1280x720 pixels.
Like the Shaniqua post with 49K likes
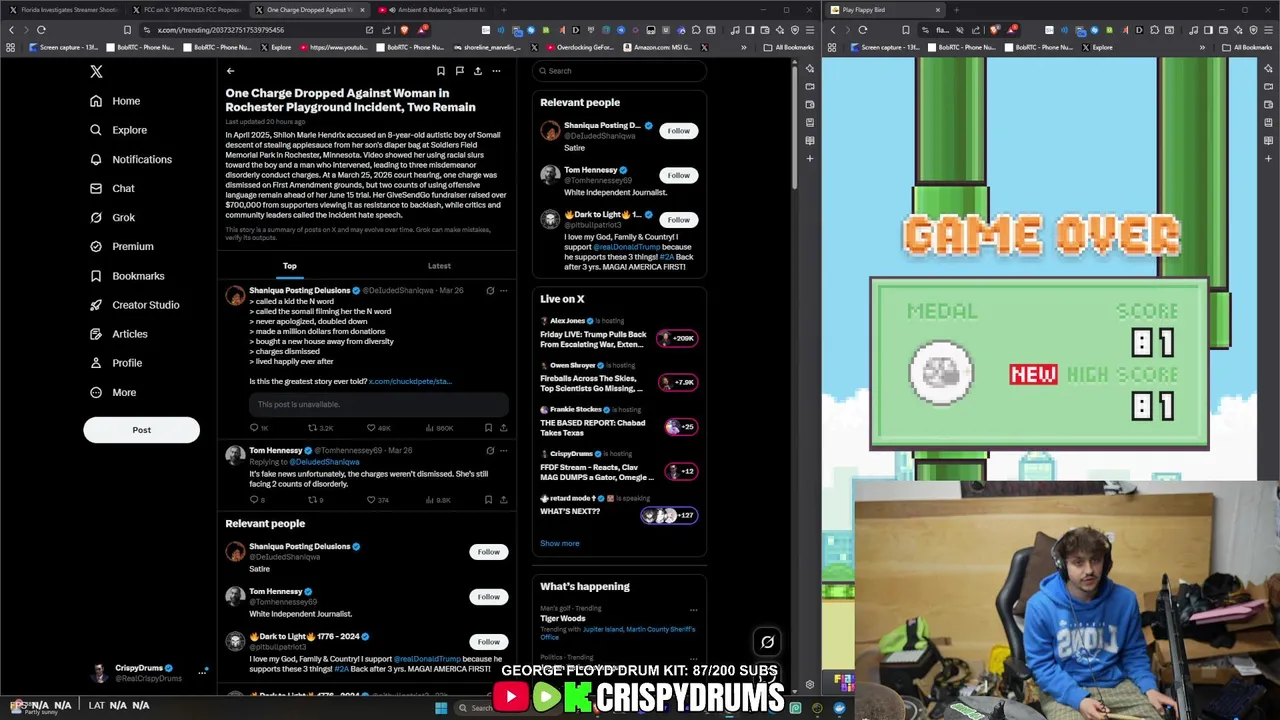coord(378,428)
